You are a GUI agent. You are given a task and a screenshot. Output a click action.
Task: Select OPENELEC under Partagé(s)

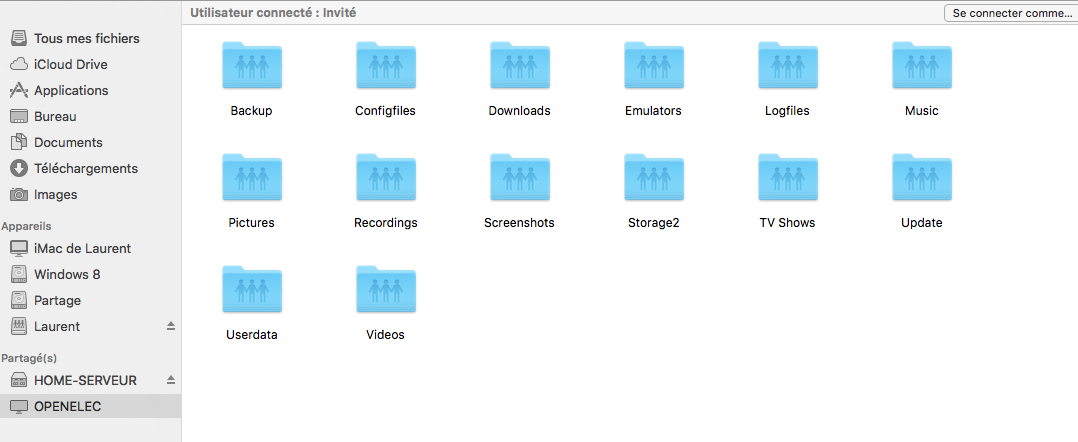68,407
